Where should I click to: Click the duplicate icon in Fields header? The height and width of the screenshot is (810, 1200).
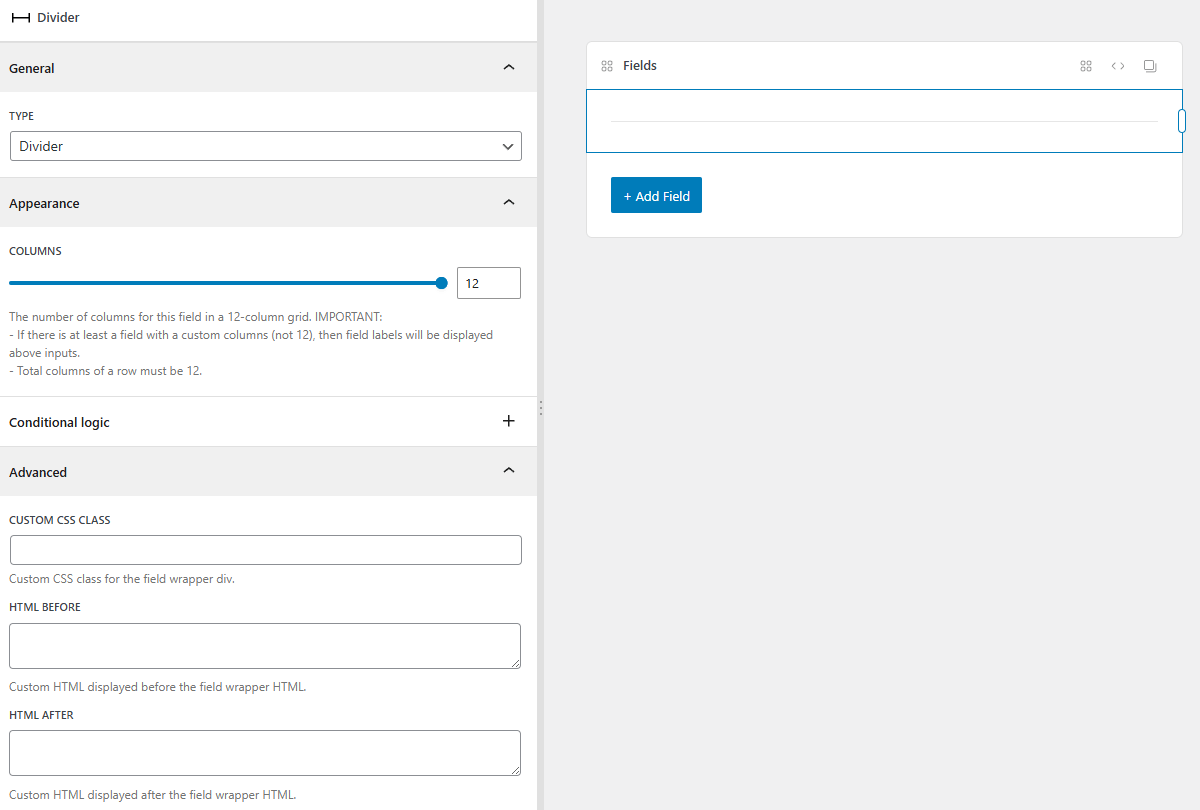pyautogui.click(x=1150, y=66)
